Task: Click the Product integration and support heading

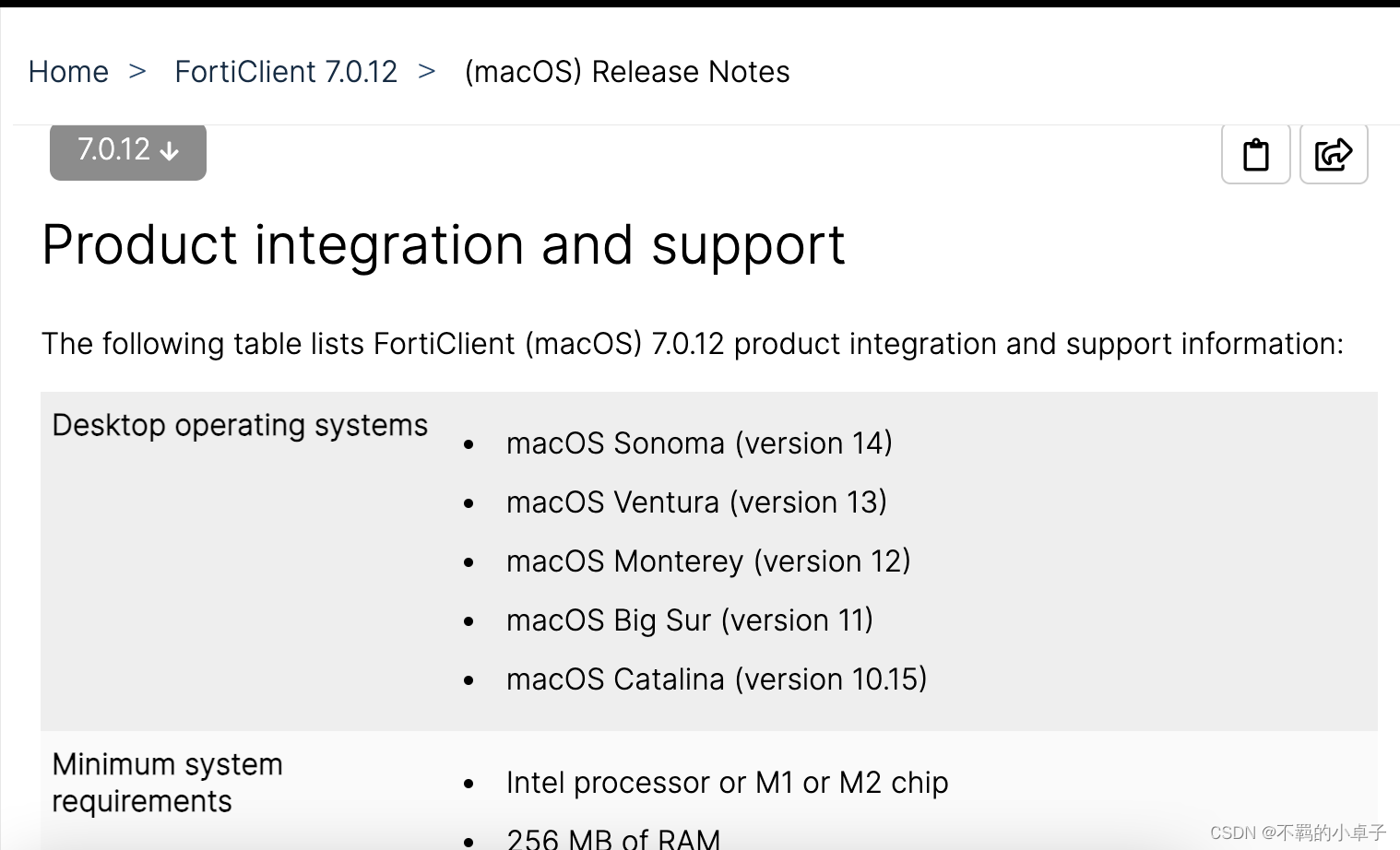Action: pyautogui.click(x=444, y=245)
